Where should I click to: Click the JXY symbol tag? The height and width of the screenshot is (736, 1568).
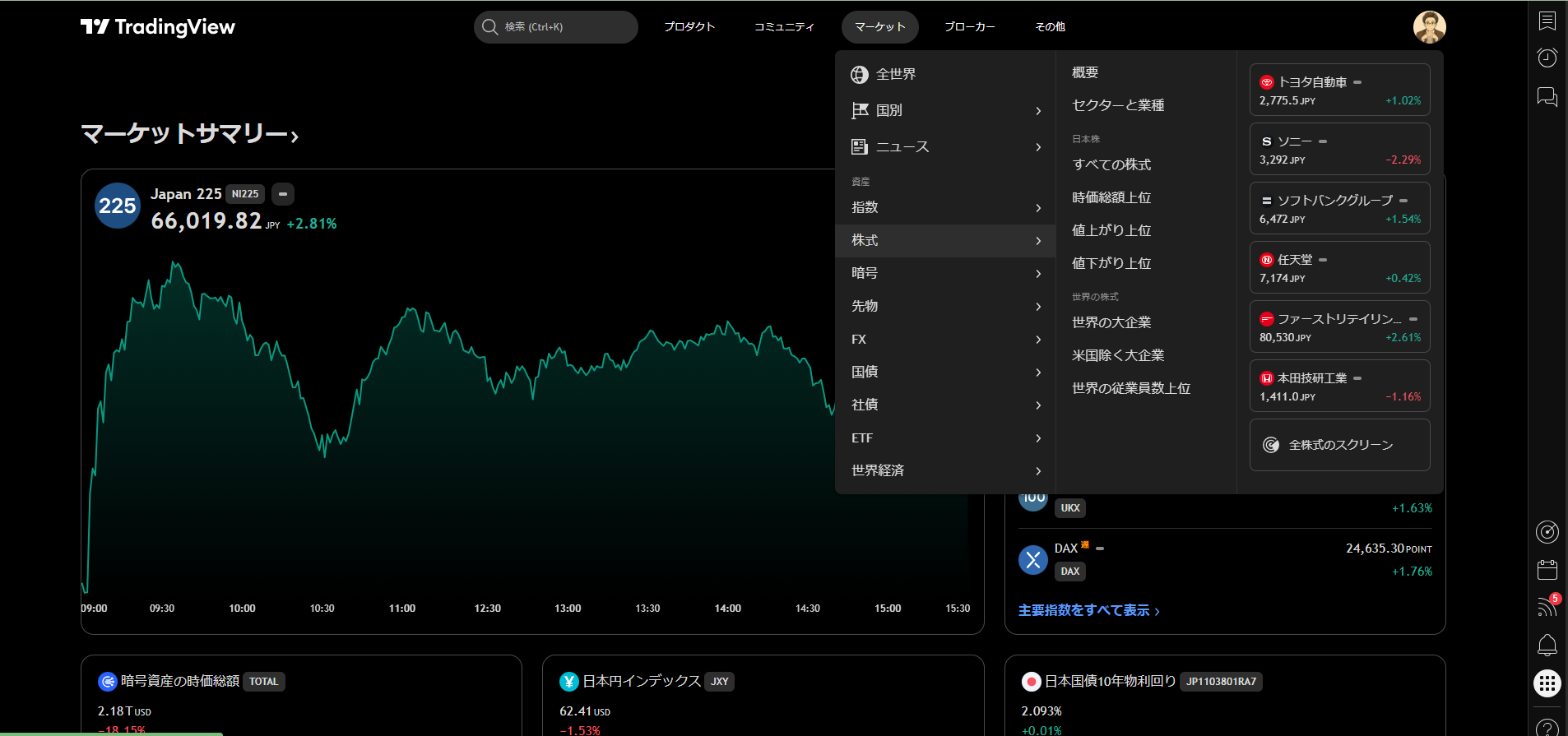coord(720,682)
